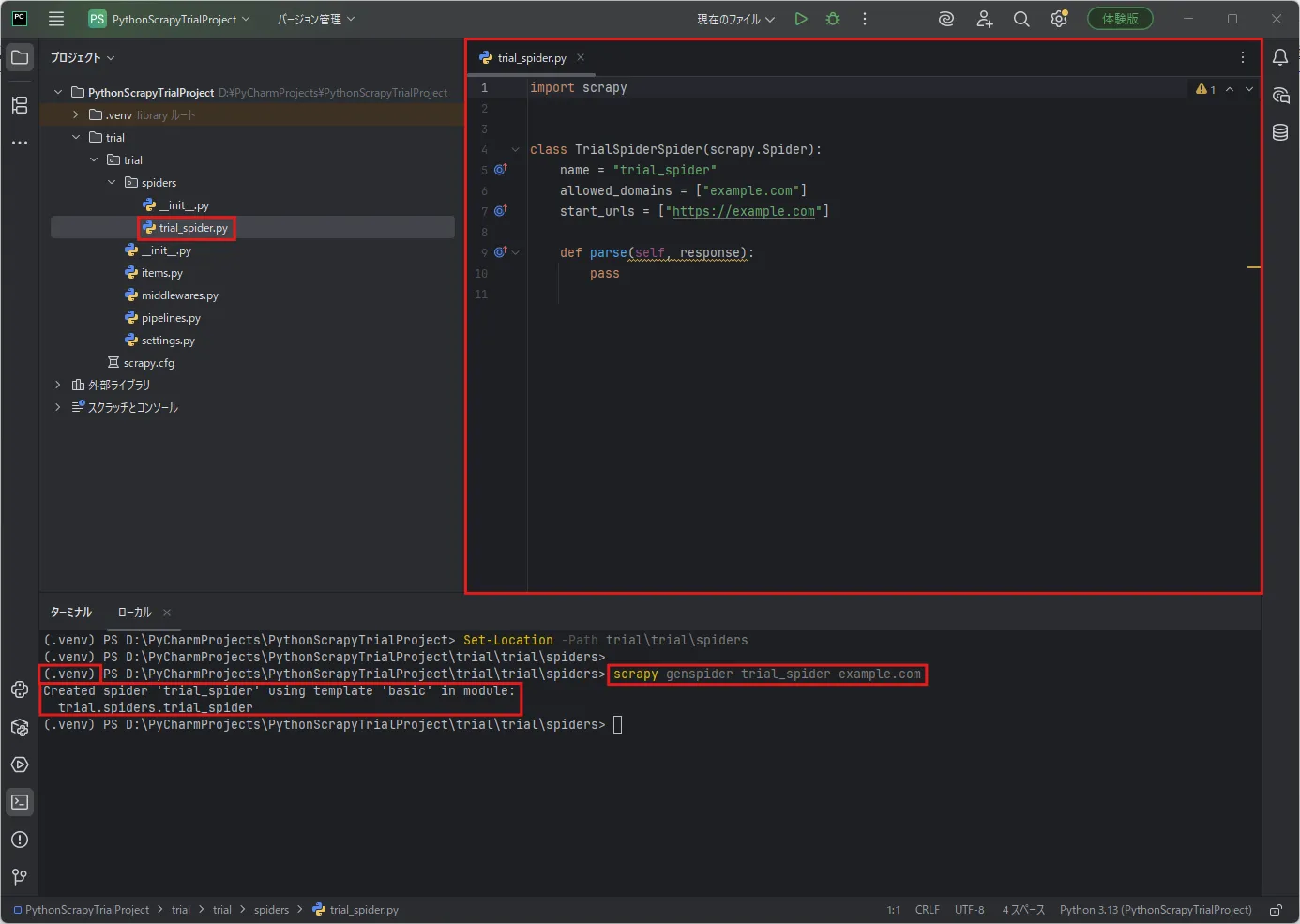Open the AI Assistant swirl icon in toolbar
The image size is (1300, 924).
(x=946, y=19)
